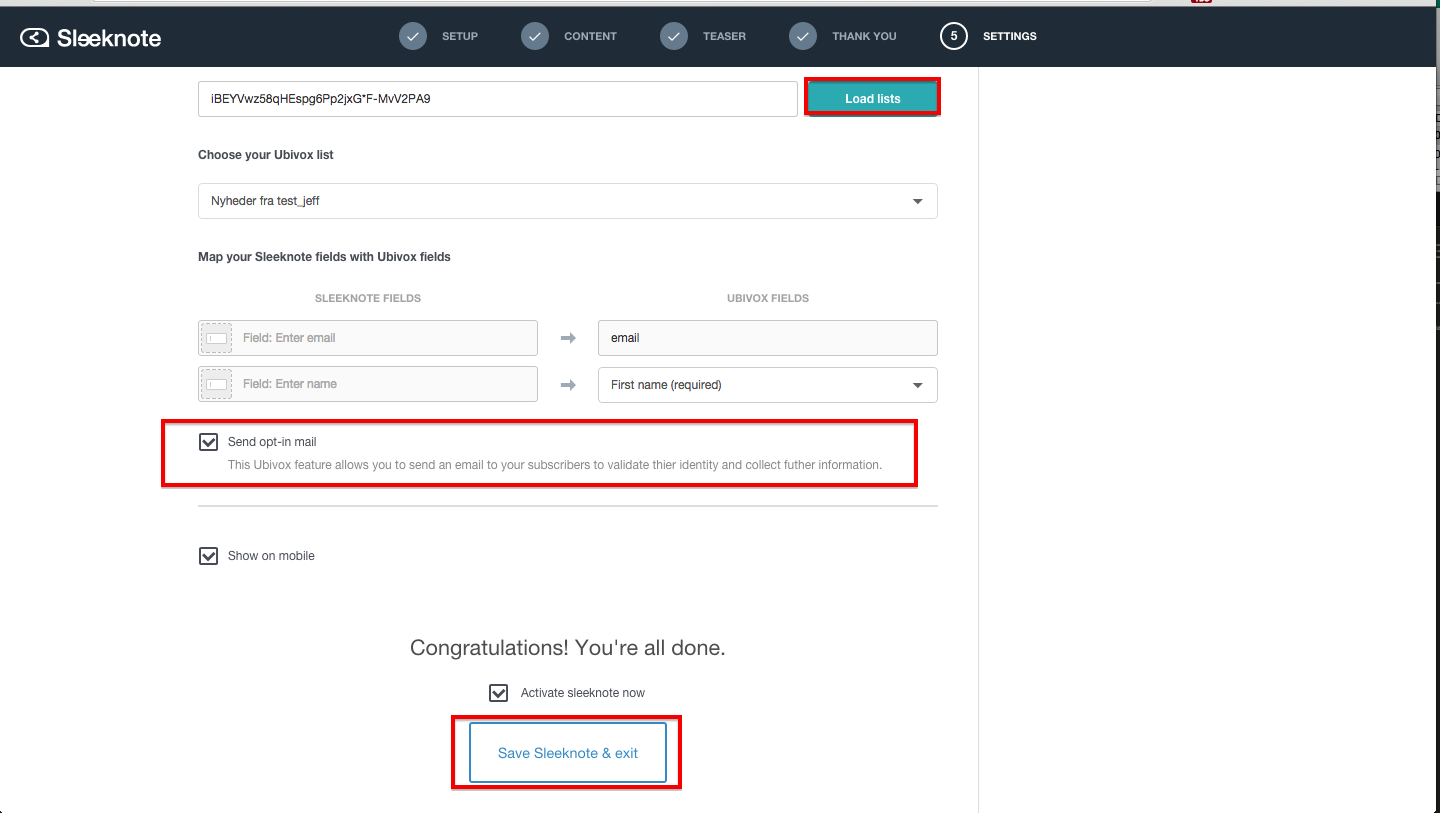Select the SETTINGS step label
The height and width of the screenshot is (813, 1440).
coord(1010,36)
